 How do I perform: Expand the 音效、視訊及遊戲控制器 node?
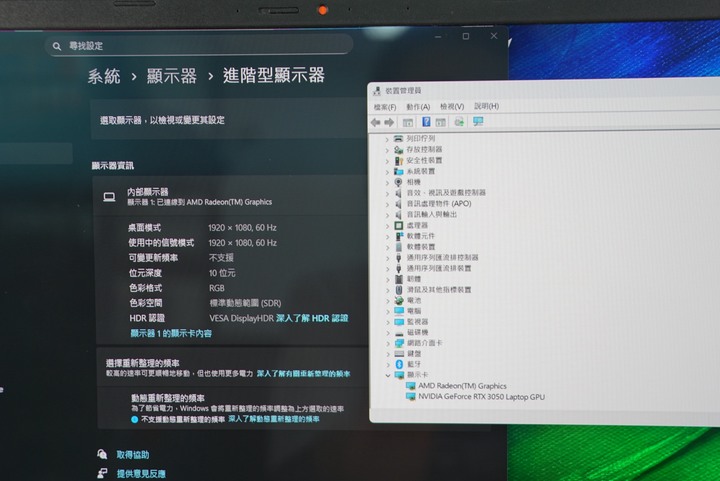pyautogui.click(x=387, y=193)
